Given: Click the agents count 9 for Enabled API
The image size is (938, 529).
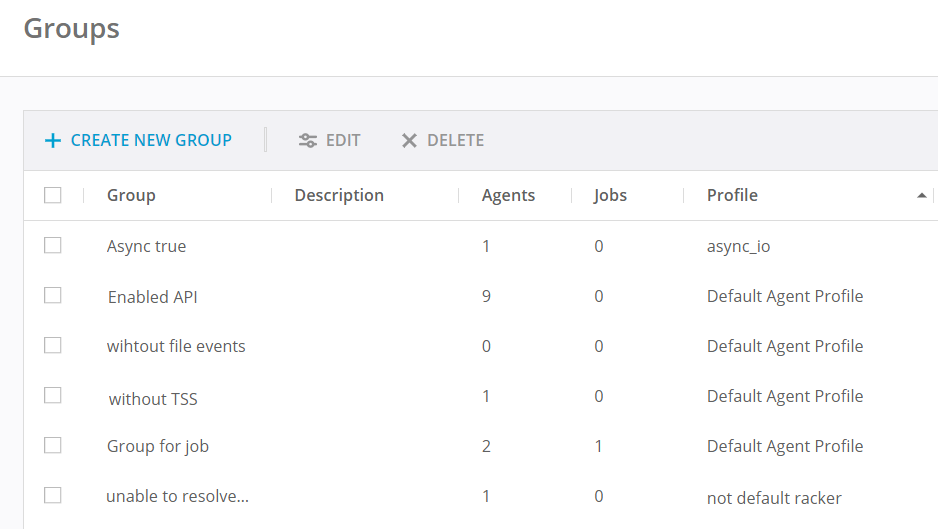Looking at the screenshot, I should point(486,296).
